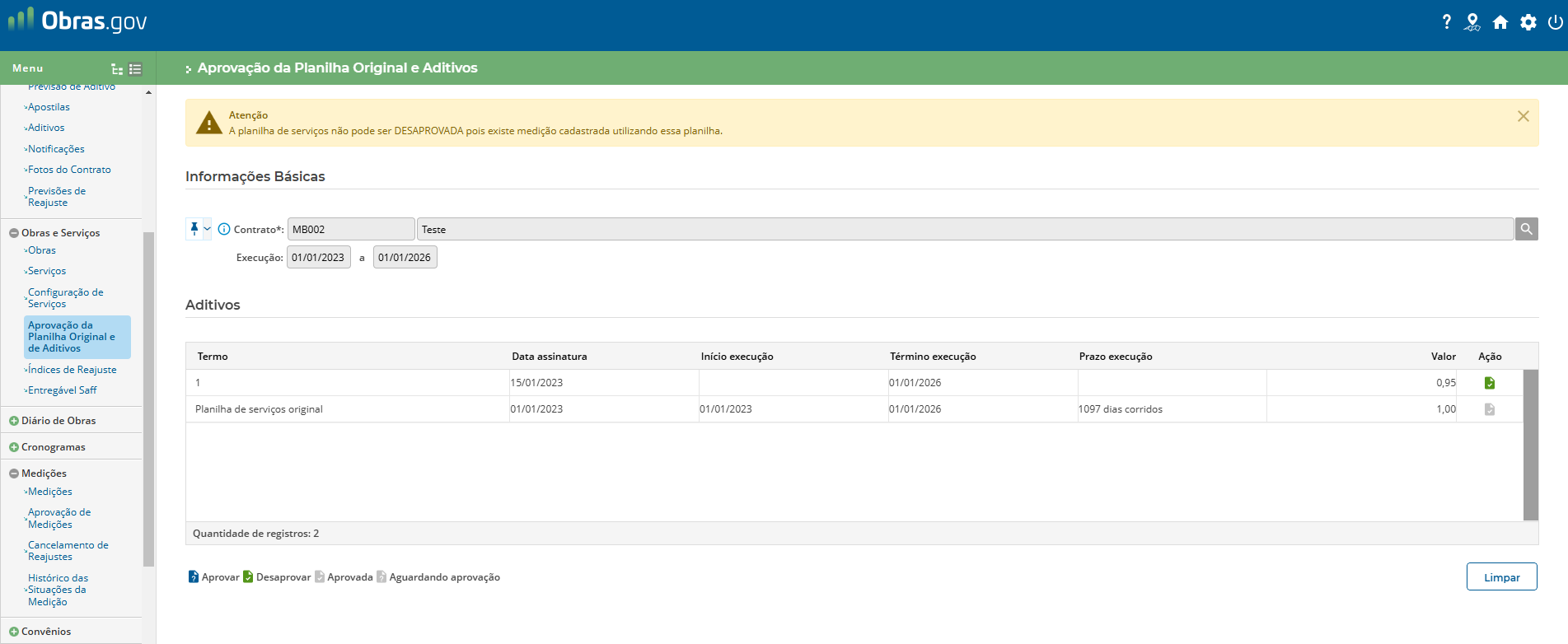
Task: Click action icon for Planilha de serviços original
Action: [x=1489, y=409]
